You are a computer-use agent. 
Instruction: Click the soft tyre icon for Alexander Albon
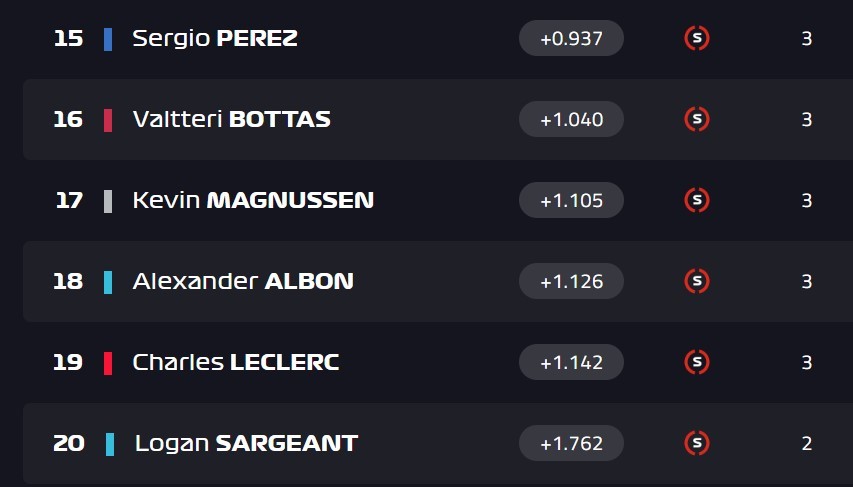[697, 281]
